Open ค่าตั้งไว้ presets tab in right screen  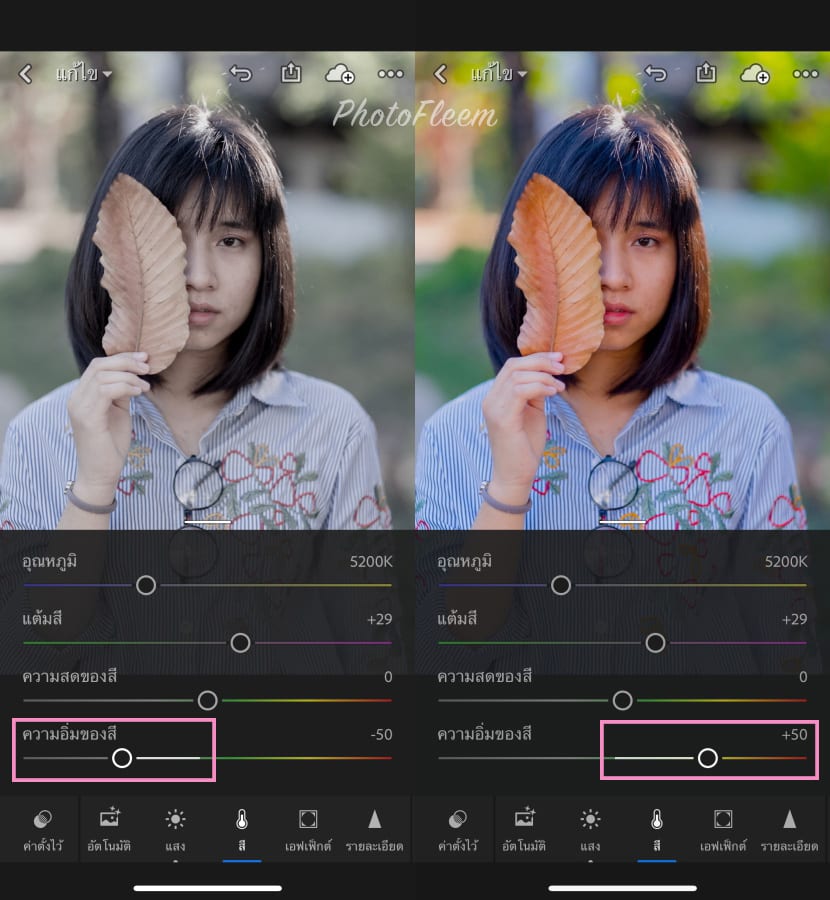point(458,830)
